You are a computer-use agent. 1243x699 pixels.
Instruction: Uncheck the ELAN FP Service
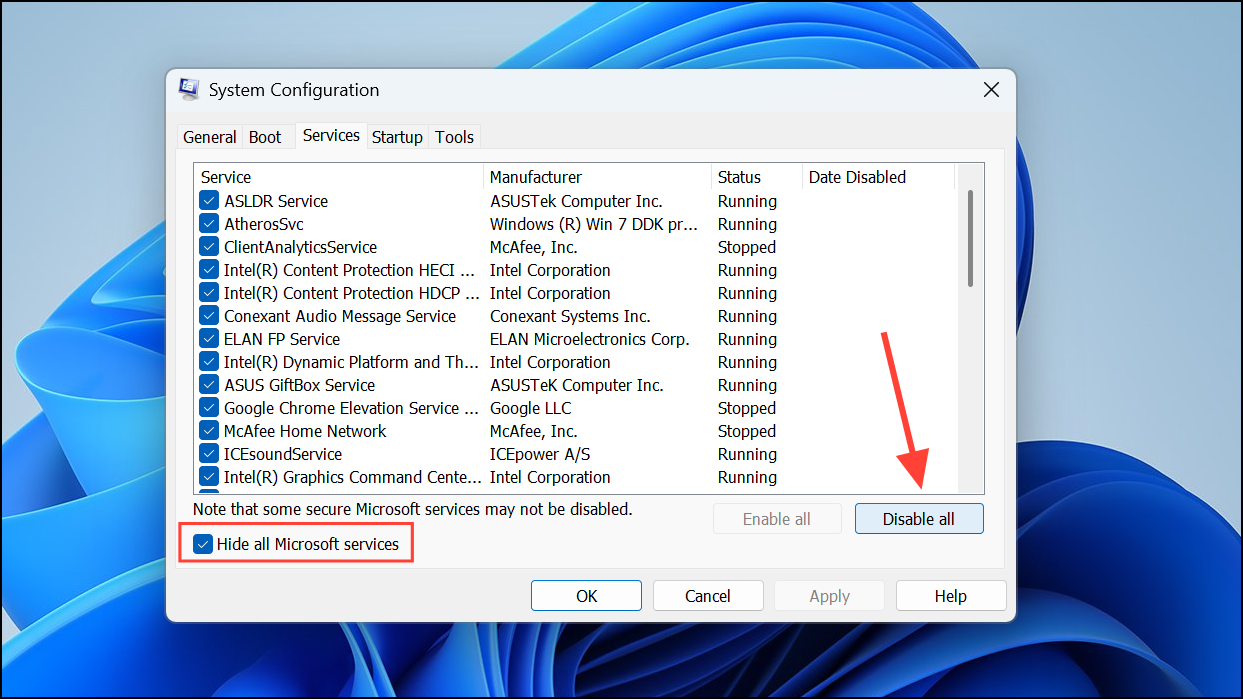209,338
